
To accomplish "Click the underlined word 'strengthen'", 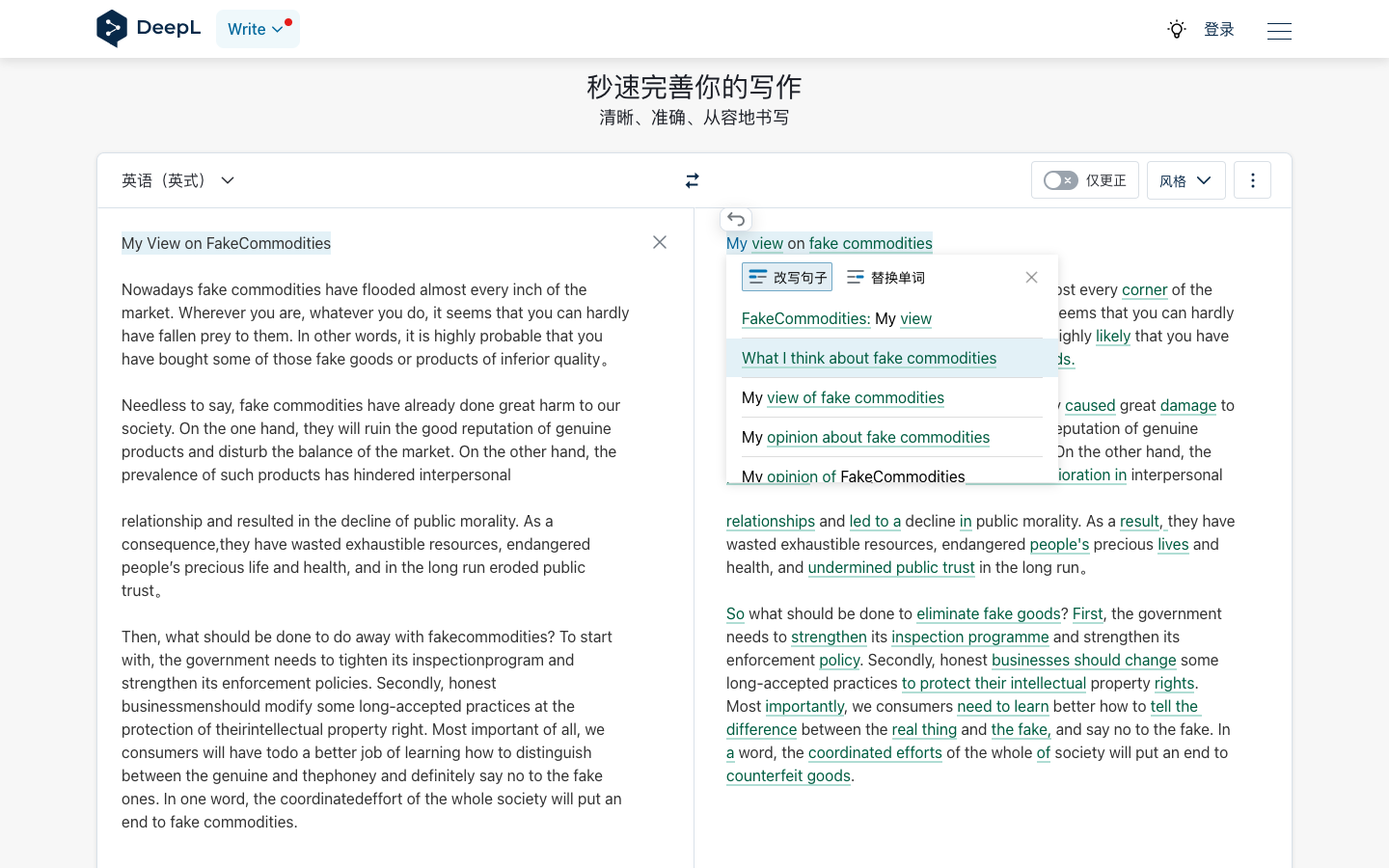I will point(829,637).
